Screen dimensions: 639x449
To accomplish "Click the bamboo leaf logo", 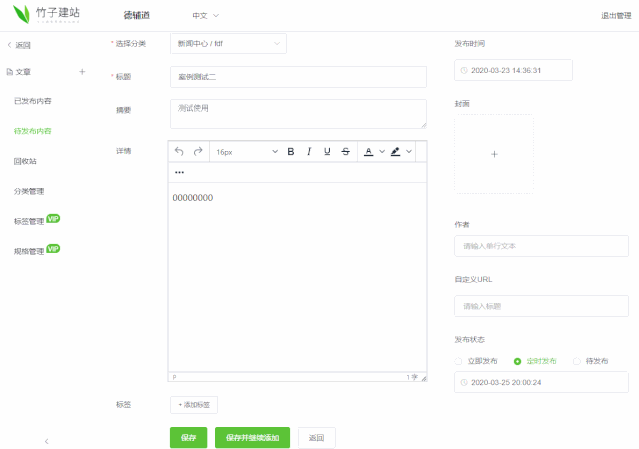I will [x=22, y=14].
